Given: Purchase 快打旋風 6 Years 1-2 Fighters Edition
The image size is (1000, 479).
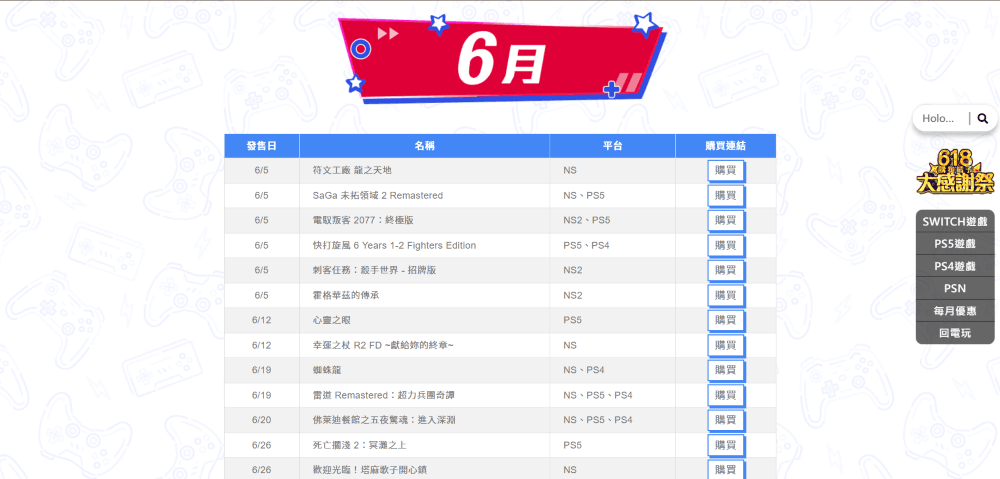Looking at the screenshot, I should [725, 245].
